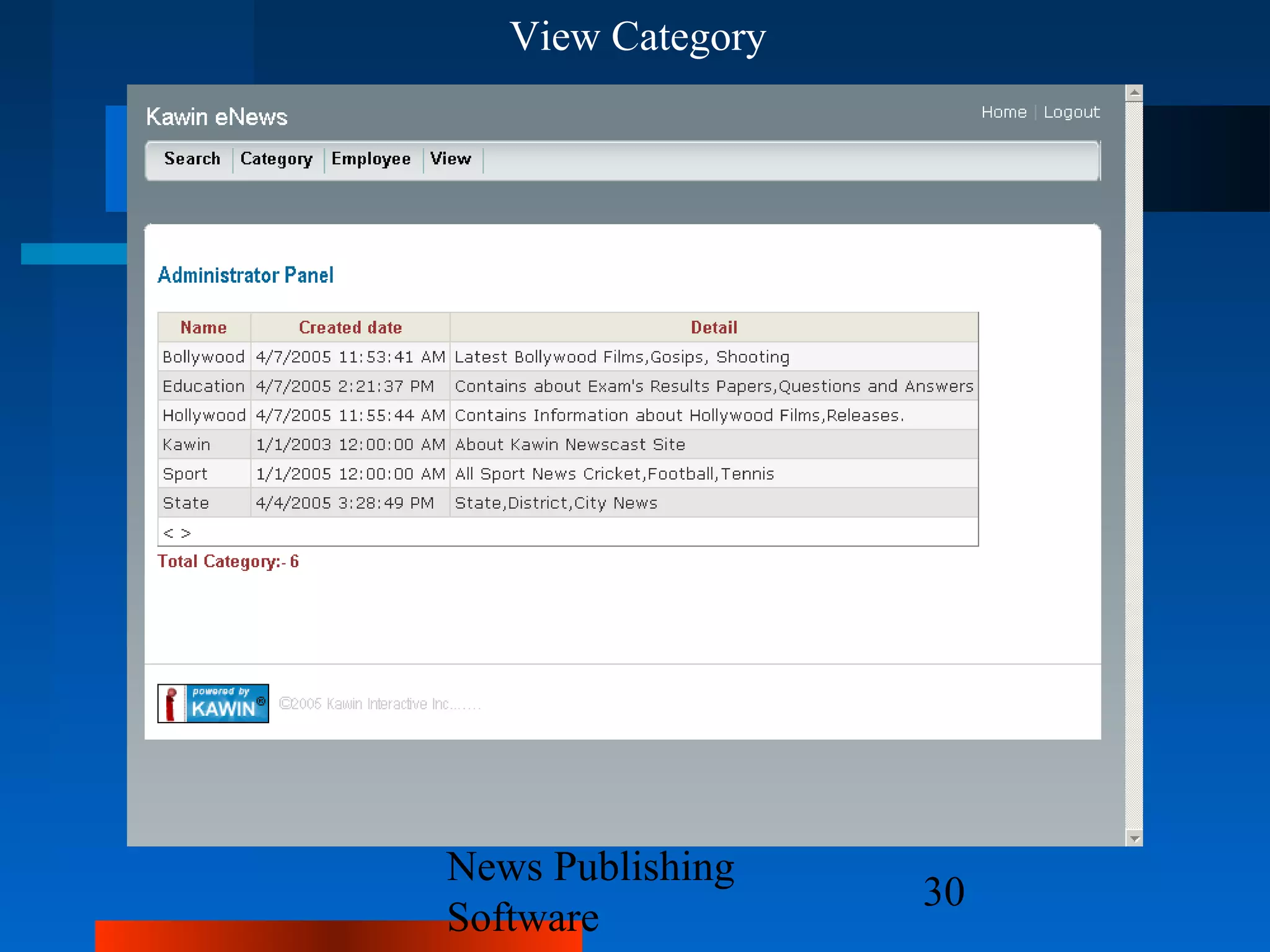Click date 4/7/2005 11:53:41 AM
The image size is (1270, 952).
350,357
